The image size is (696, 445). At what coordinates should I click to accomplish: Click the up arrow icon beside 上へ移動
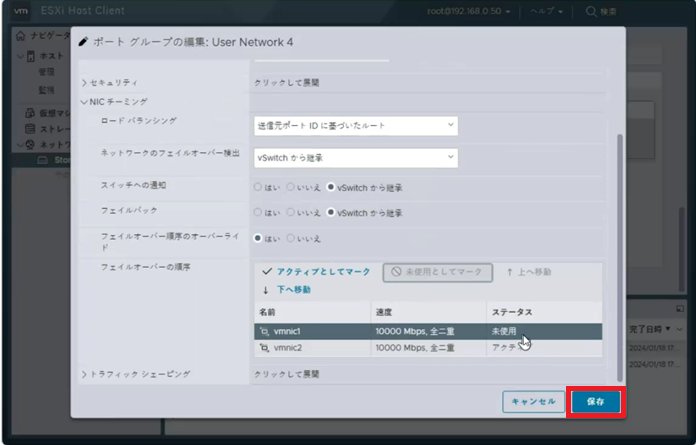[510, 272]
